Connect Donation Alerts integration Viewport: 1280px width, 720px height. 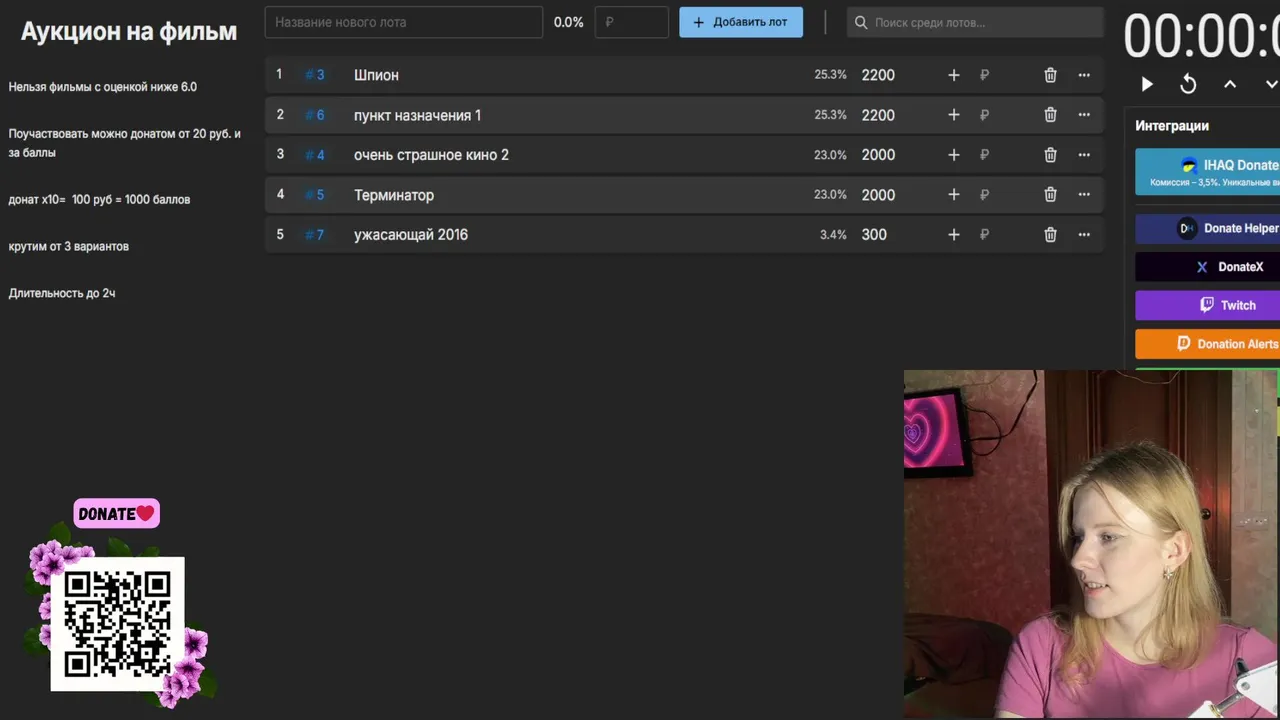(x=1207, y=344)
